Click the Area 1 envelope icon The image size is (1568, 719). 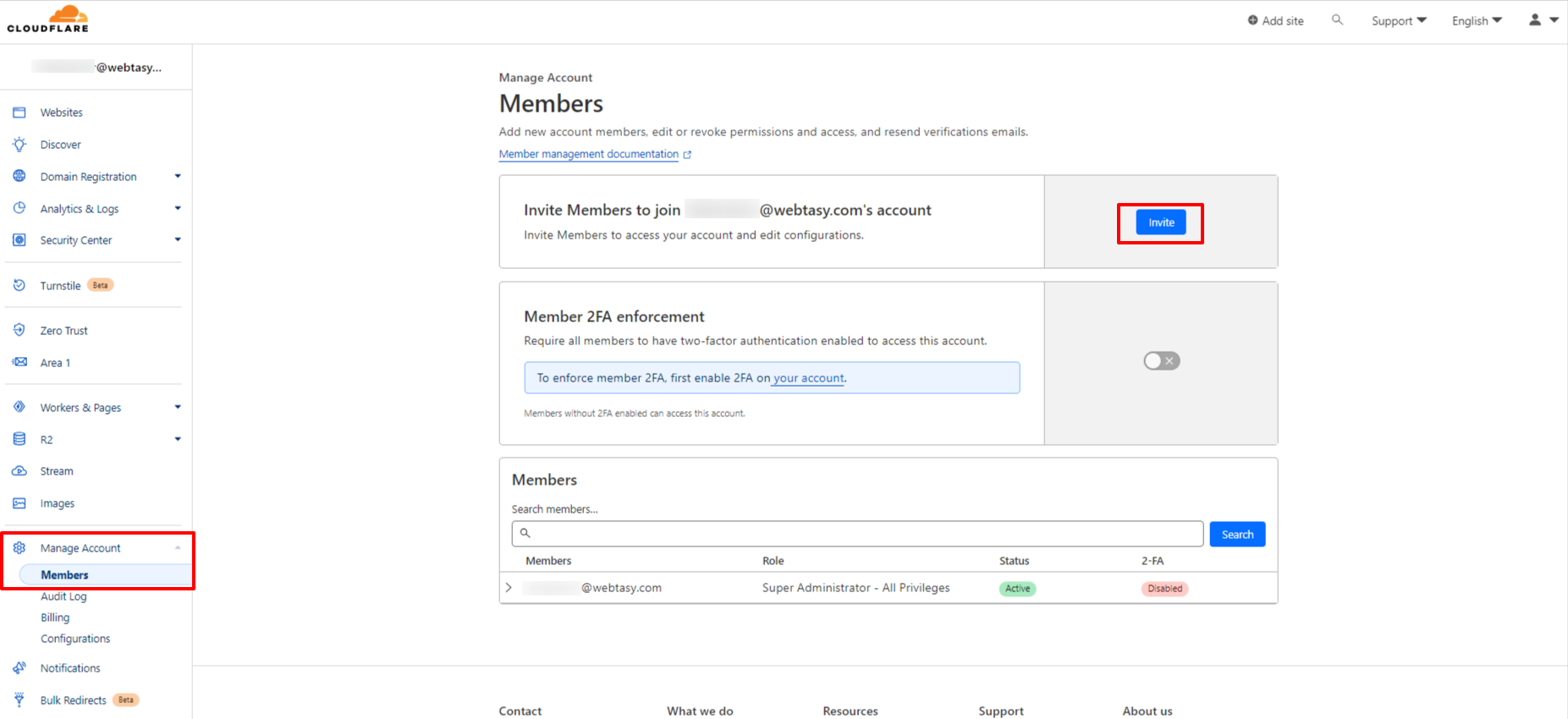pyautogui.click(x=19, y=362)
